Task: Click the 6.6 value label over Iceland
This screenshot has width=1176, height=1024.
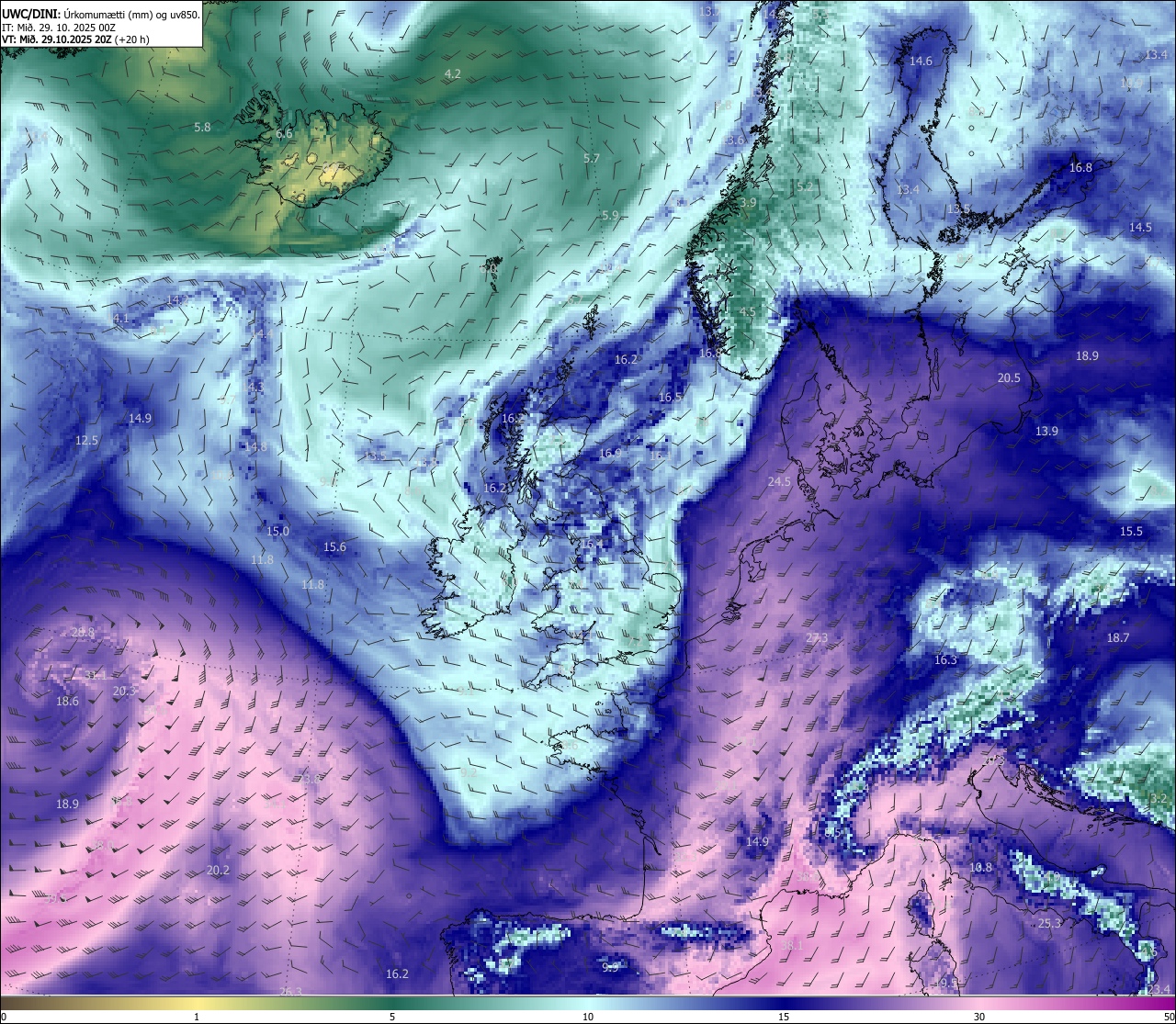Action: [284, 133]
